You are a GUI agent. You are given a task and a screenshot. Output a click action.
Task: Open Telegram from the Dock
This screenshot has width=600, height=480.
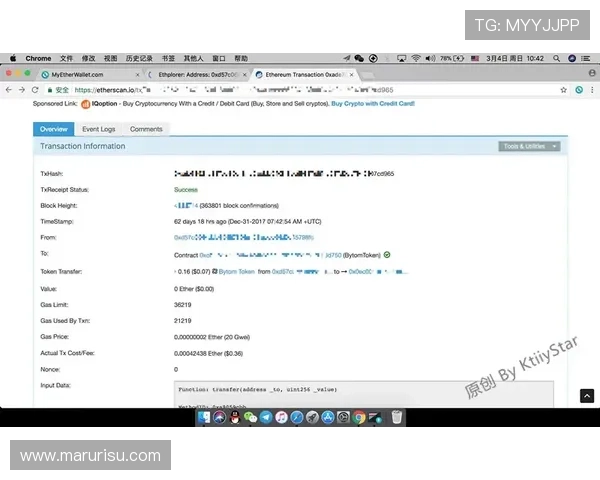tap(266, 417)
